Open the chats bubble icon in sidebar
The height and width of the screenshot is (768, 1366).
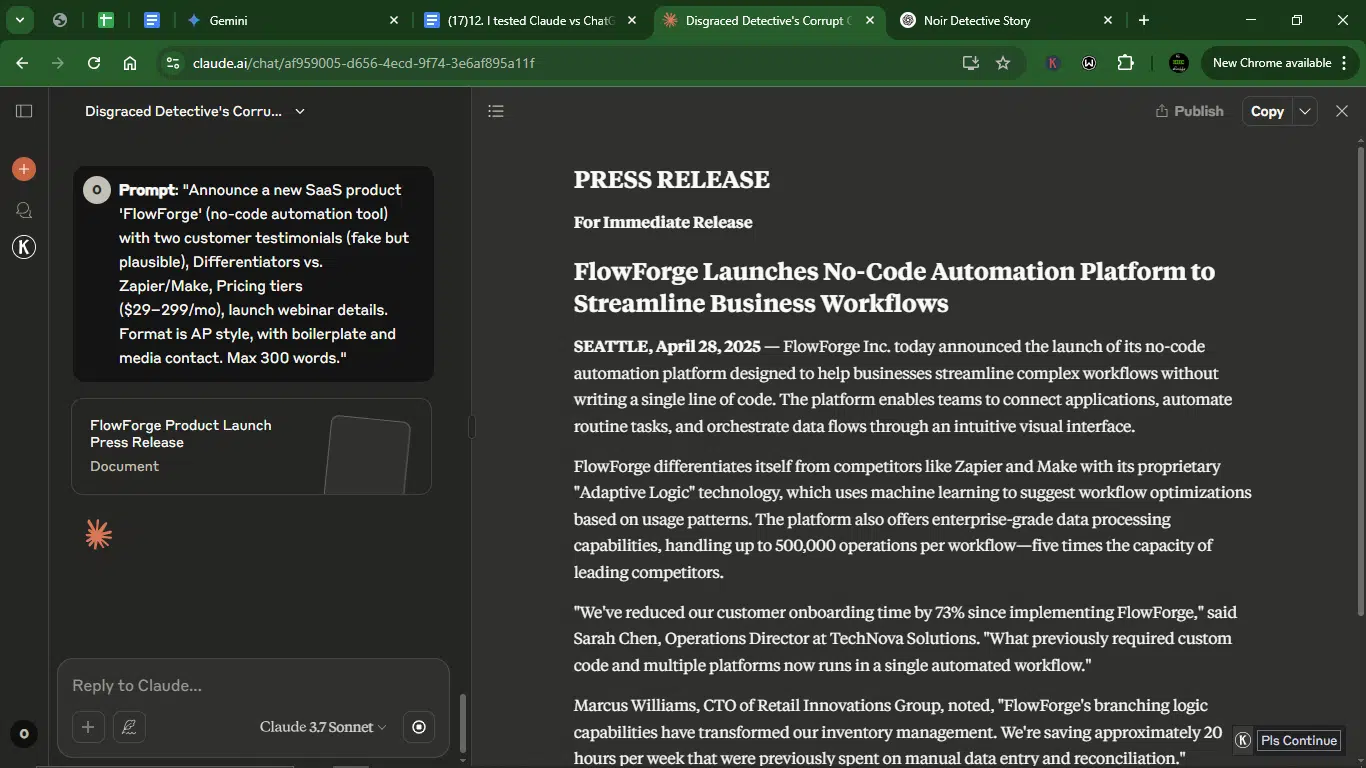point(24,210)
